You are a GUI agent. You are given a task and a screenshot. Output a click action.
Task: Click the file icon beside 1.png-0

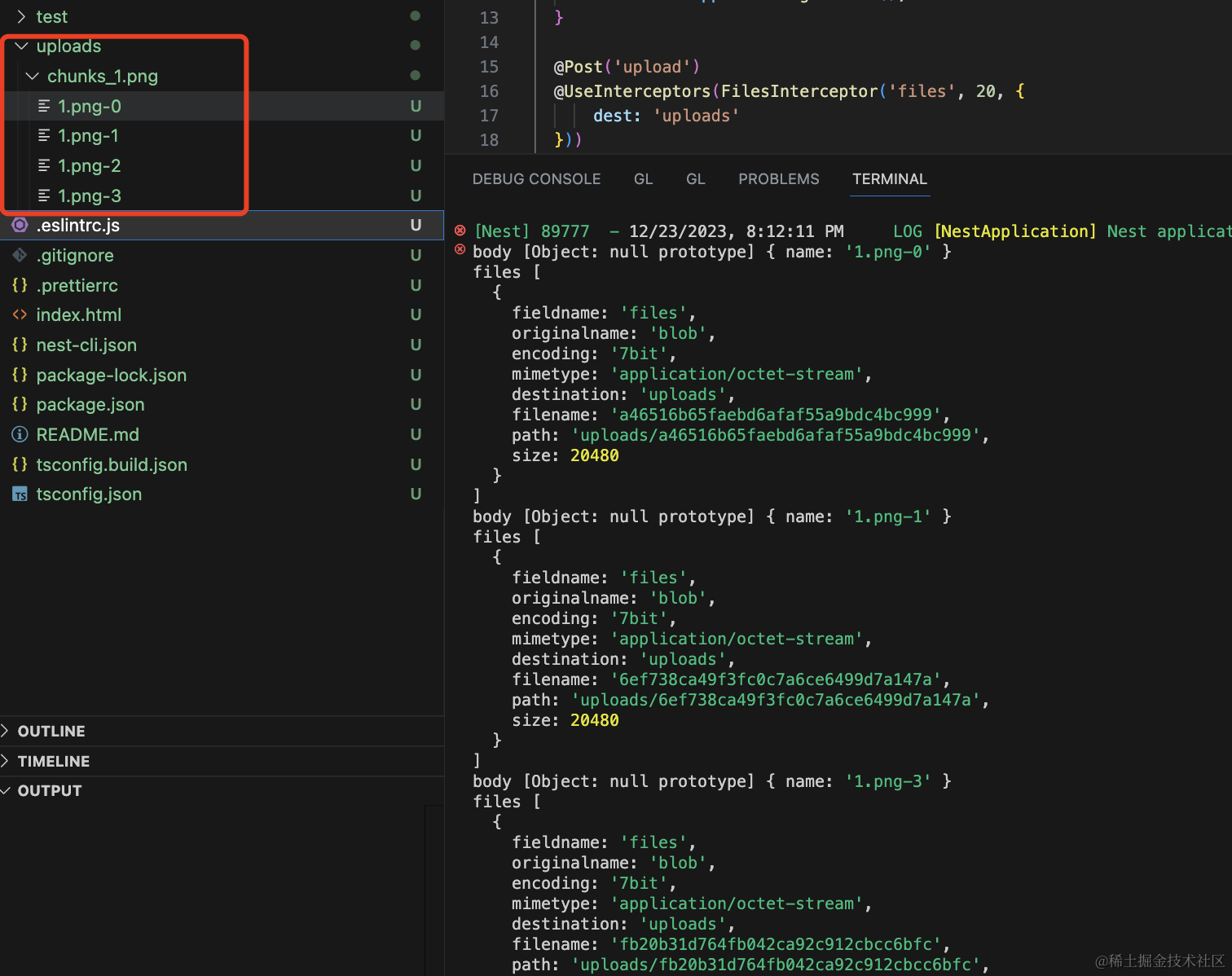44,106
